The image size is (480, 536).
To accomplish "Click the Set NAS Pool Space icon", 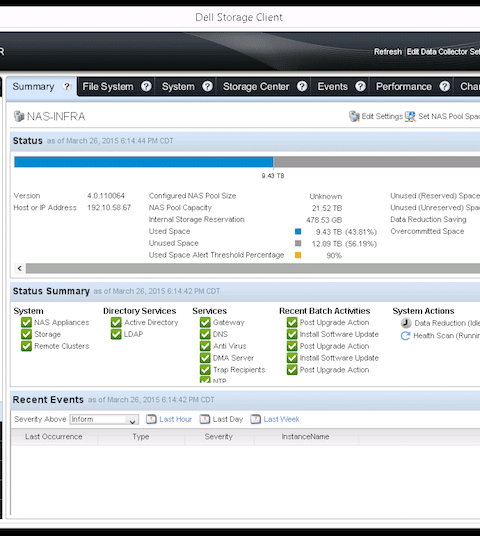I will click(x=410, y=116).
